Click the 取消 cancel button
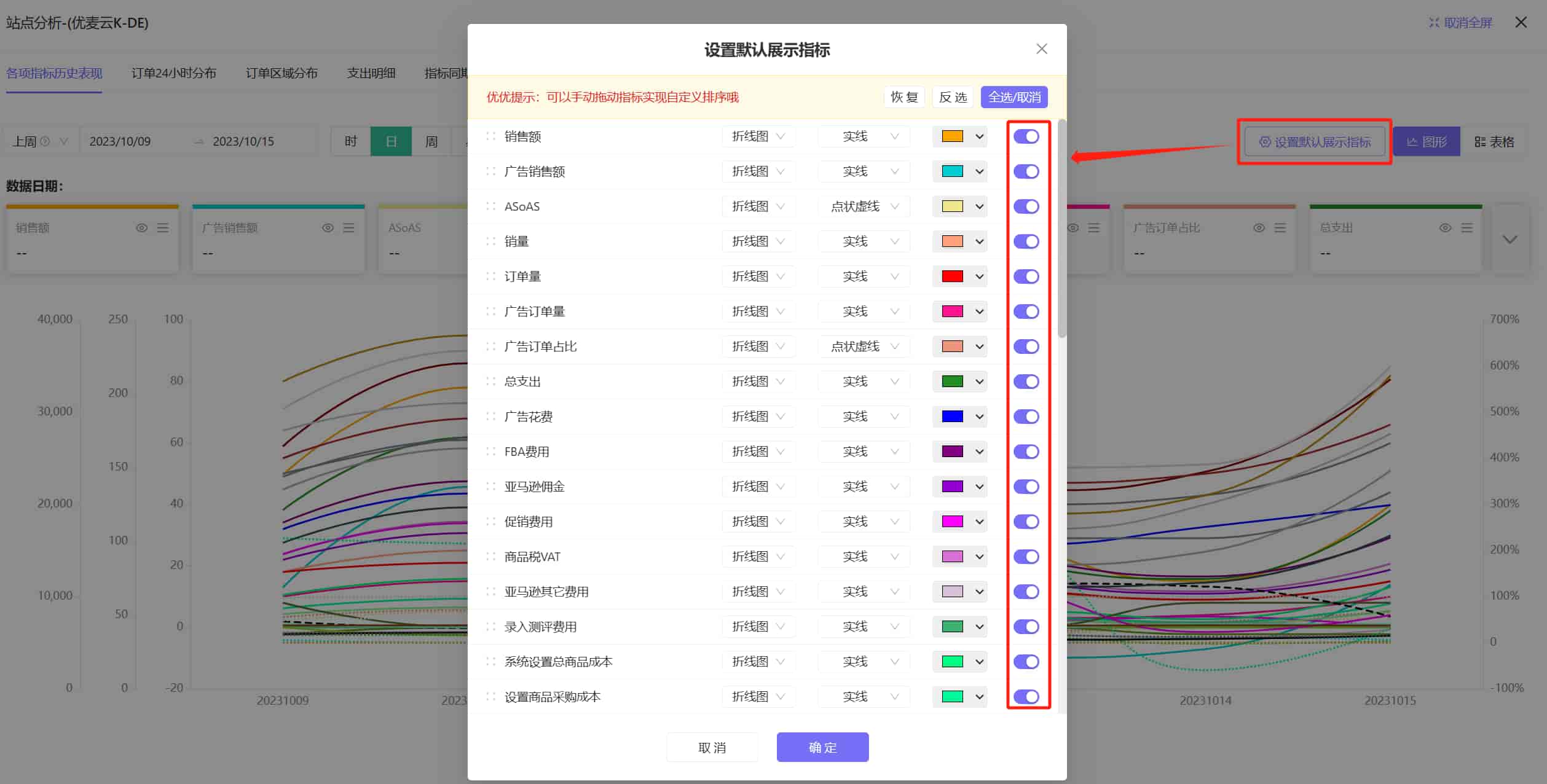Viewport: 1547px width, 784px height. click(x=712, y=747)
